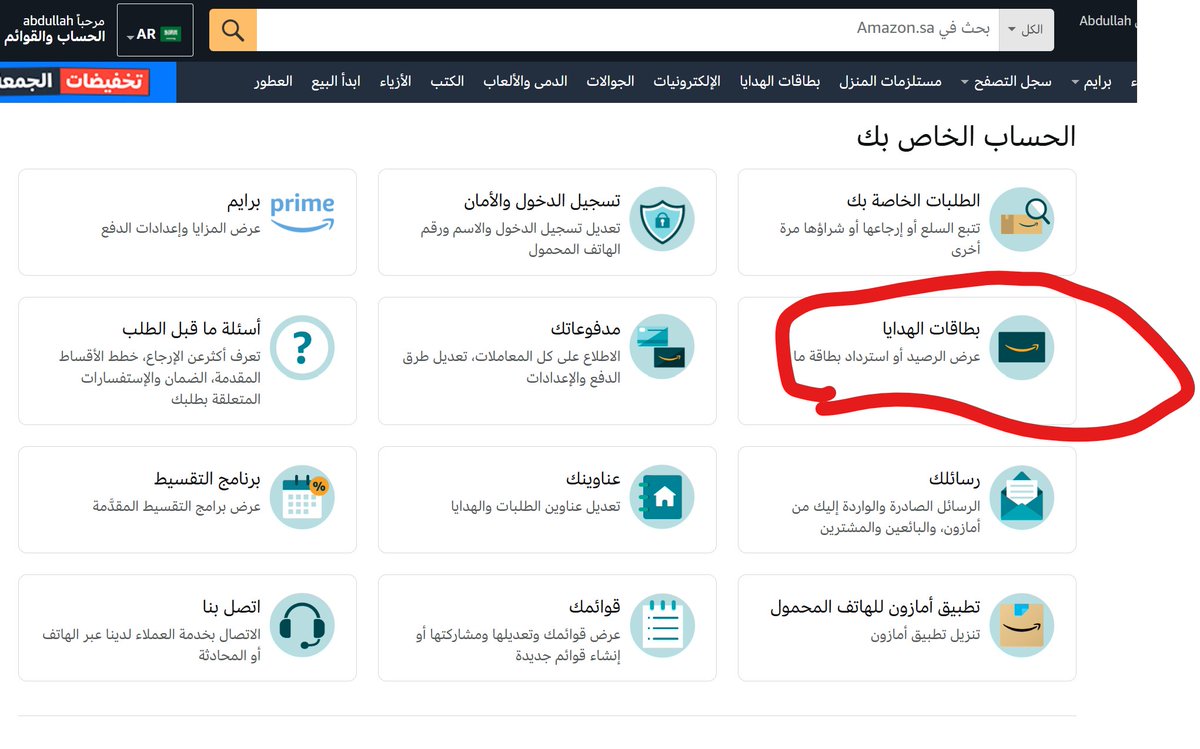Open the بطاقات الهدايا card title
1200x749 pixels.
click(930, 330)
